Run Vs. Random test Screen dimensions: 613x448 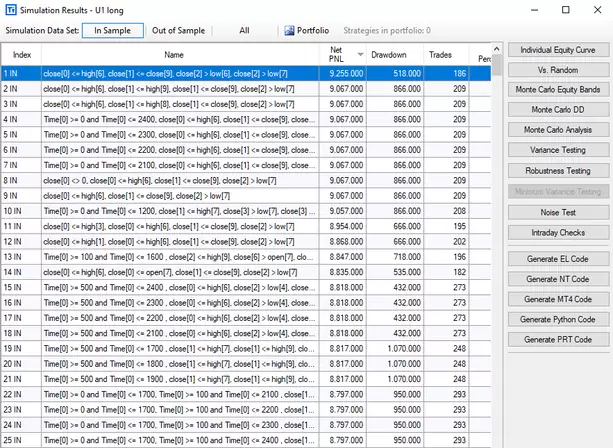click(558, 70)
